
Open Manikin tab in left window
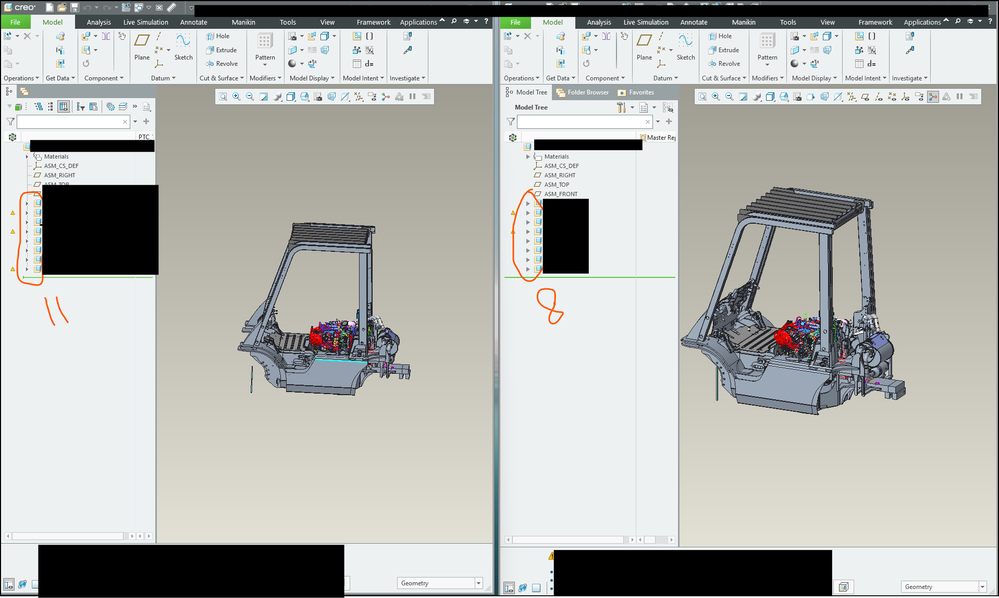[243, 22]
